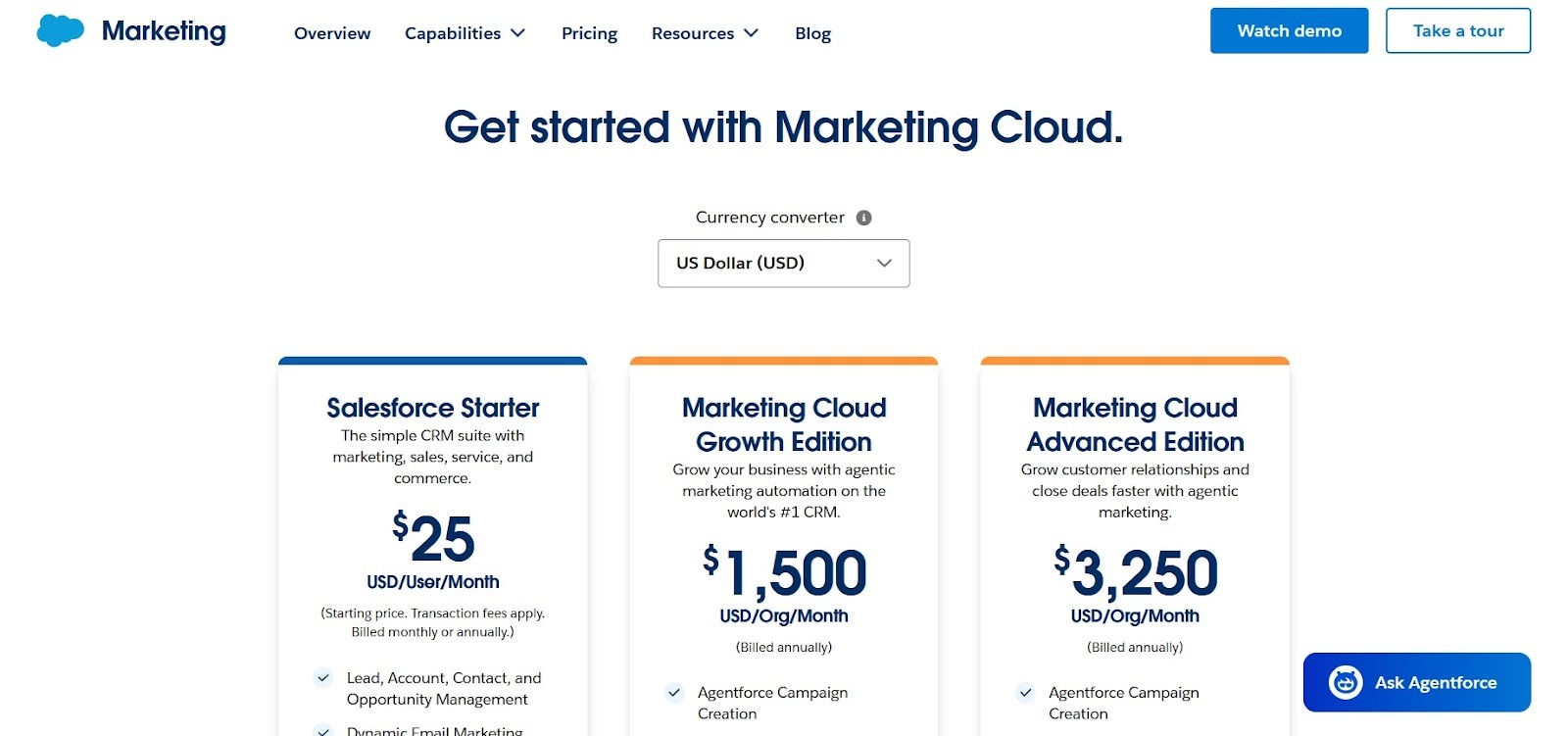The image size is (1568, 736).
Task: Click Get started with Marketing Cloud heading
Action: pyautogui.click(x=783, y=127)
